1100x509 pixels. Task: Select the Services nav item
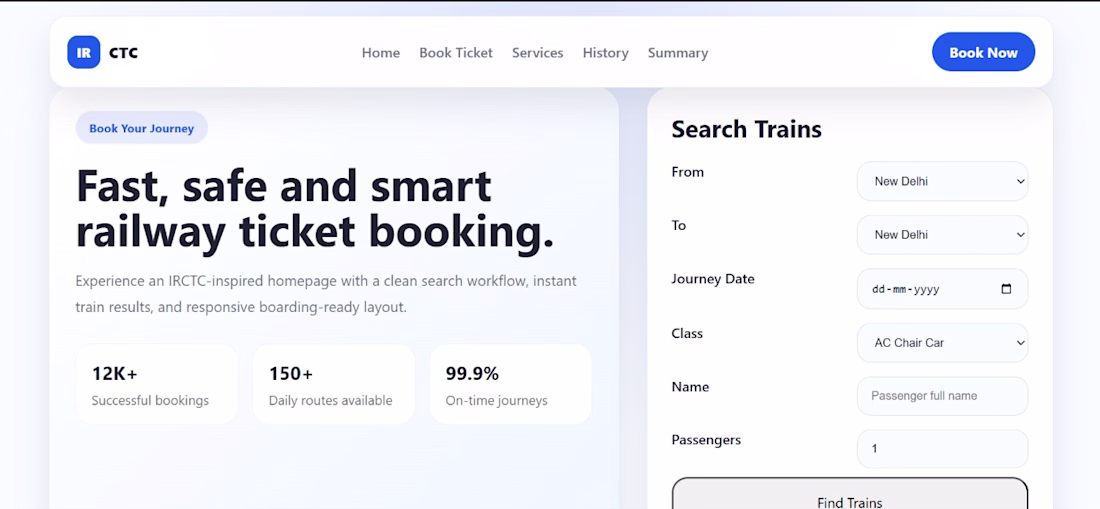tap(537, 53)
